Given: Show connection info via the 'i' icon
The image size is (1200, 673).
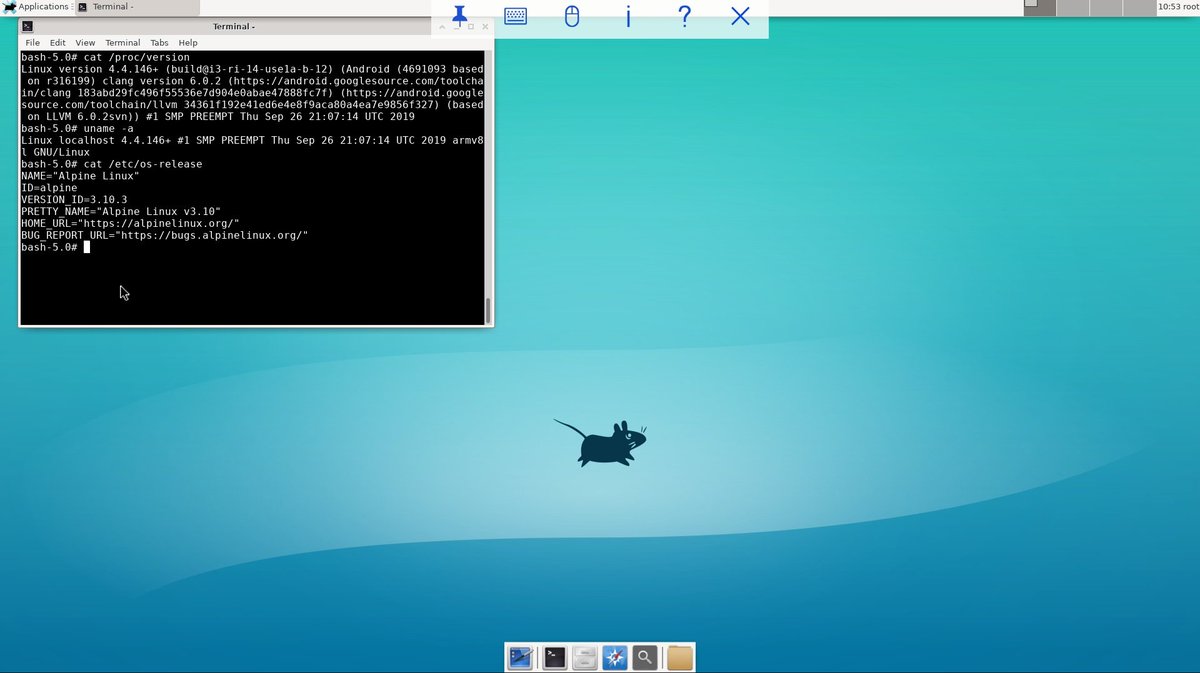Looking at the screenshot, I should pyautogui.click(x=628, y=16).
